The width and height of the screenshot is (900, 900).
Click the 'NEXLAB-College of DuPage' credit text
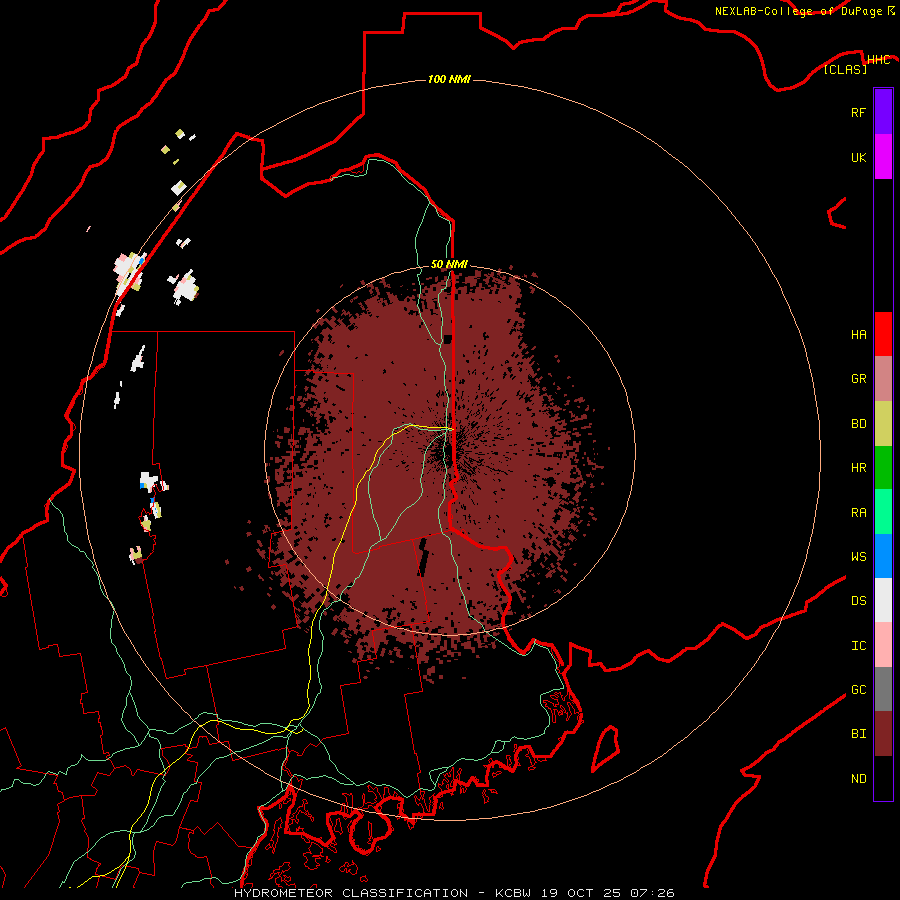click(x=798, y=11)
